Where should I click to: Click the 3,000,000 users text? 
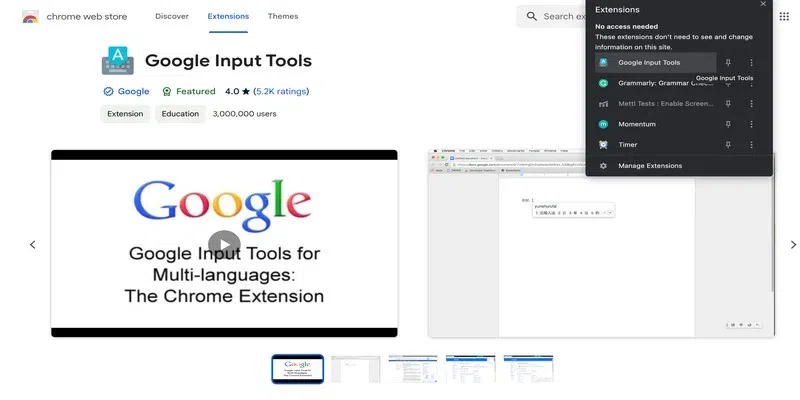pos(244,114)
